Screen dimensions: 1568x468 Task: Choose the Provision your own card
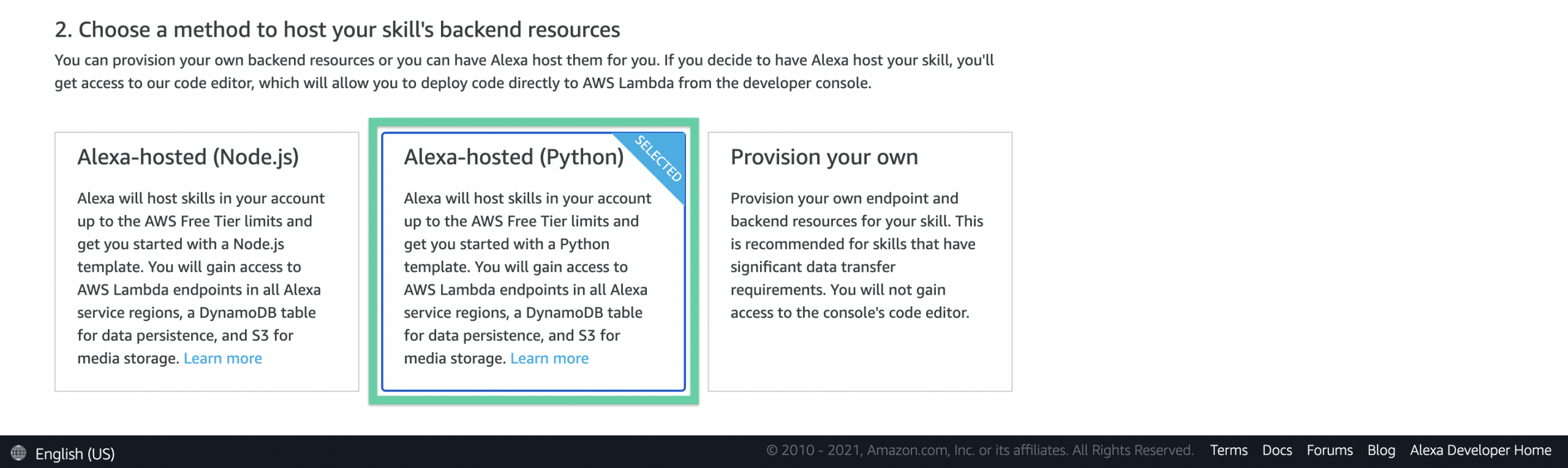(860, 262)
